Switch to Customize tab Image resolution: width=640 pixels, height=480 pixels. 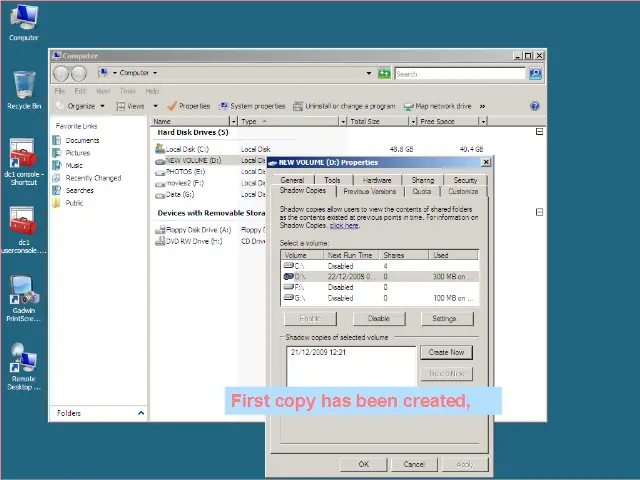click(463, 191)
